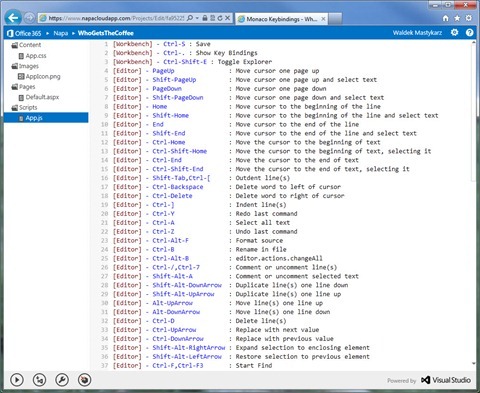Open project properties wrench icon

(x=62, y=380)
